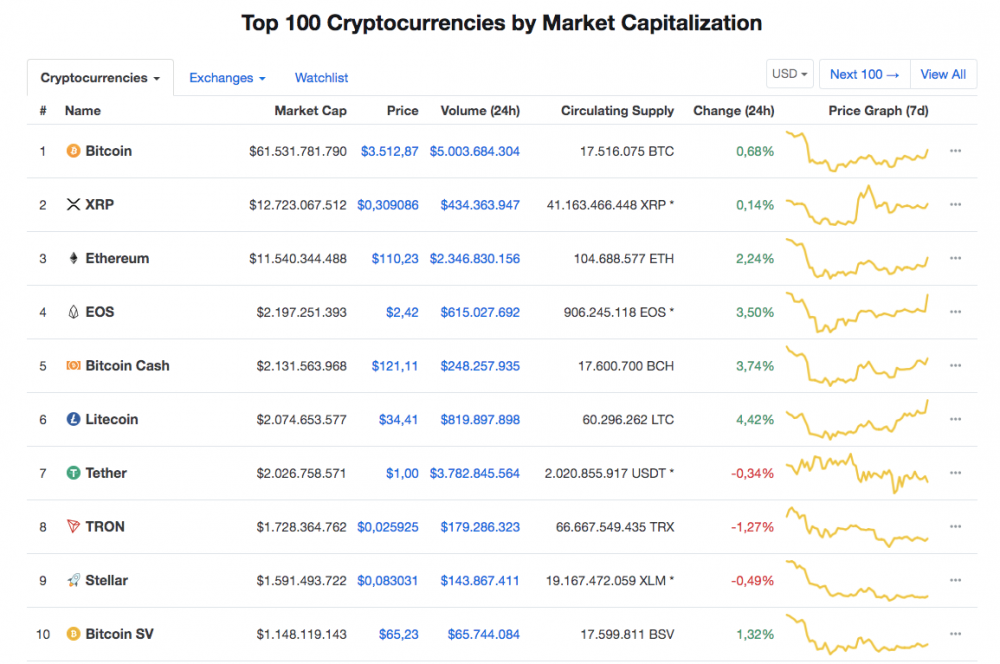The height and width of the screenshot is (664, 1000).
Task: Open Bitcoin's price link $3.512,87
Action: 389,151
